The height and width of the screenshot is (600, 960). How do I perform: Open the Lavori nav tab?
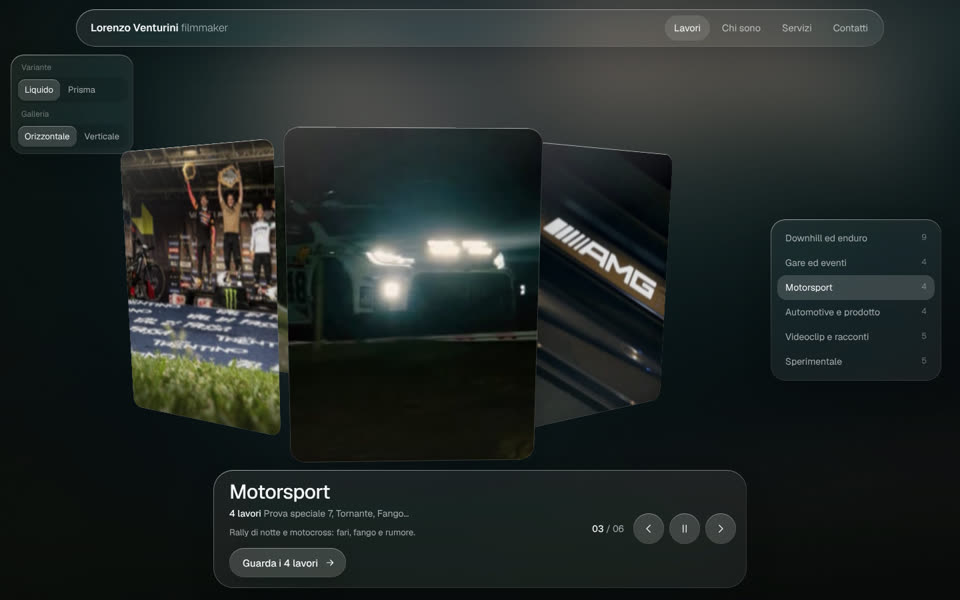(x=687, y=28)
